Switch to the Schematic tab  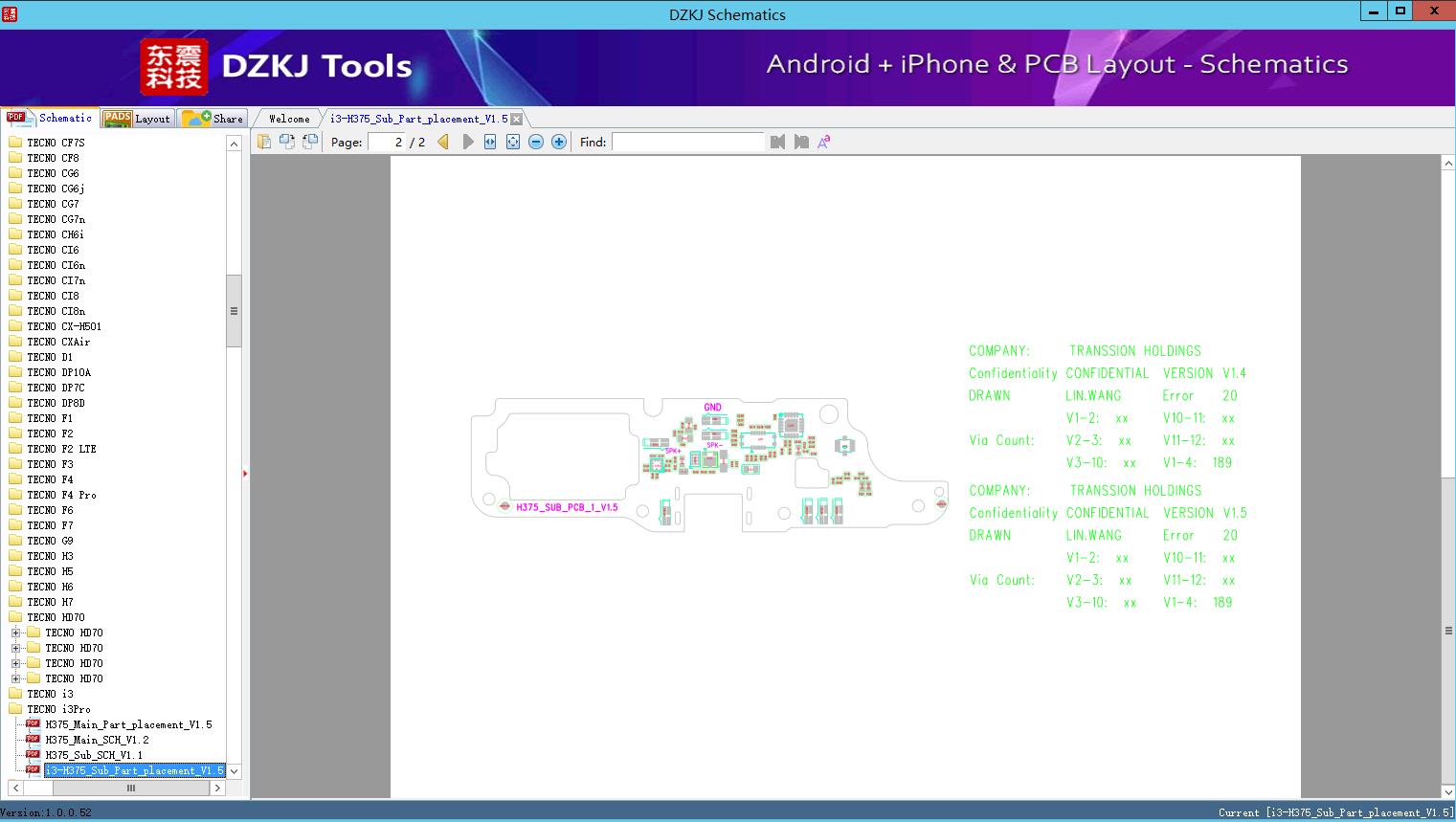50,118
